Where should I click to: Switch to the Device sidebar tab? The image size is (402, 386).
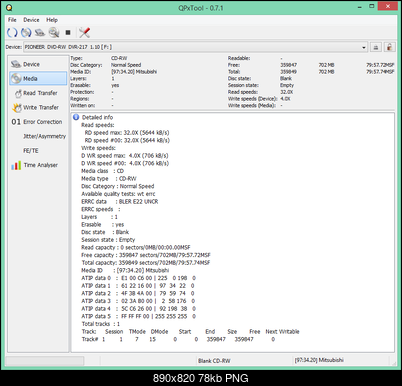click(x=38, y=64)
